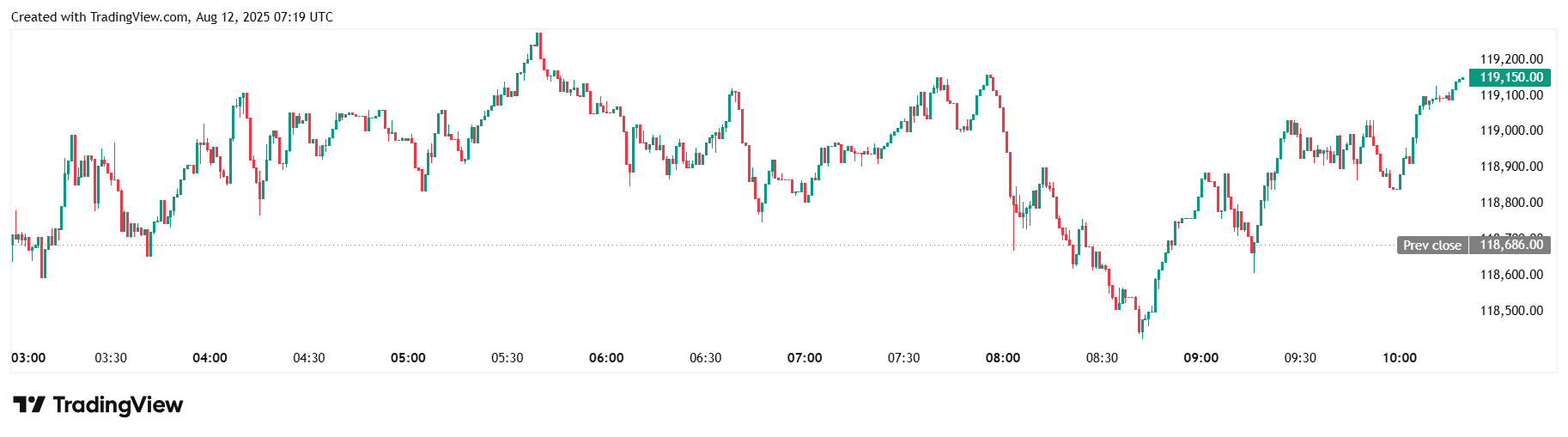Select the green 119,150.00 current price label
The width and height of the screenshot is (1568, 437).
(x=1510, y=77)
